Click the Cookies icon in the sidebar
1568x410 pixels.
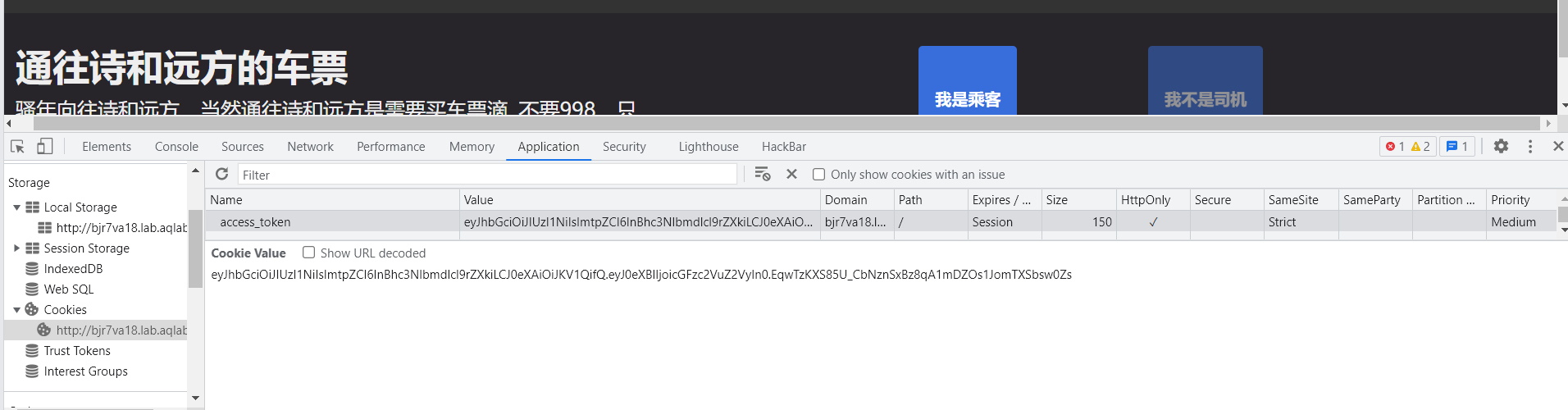tap(32, 309)
